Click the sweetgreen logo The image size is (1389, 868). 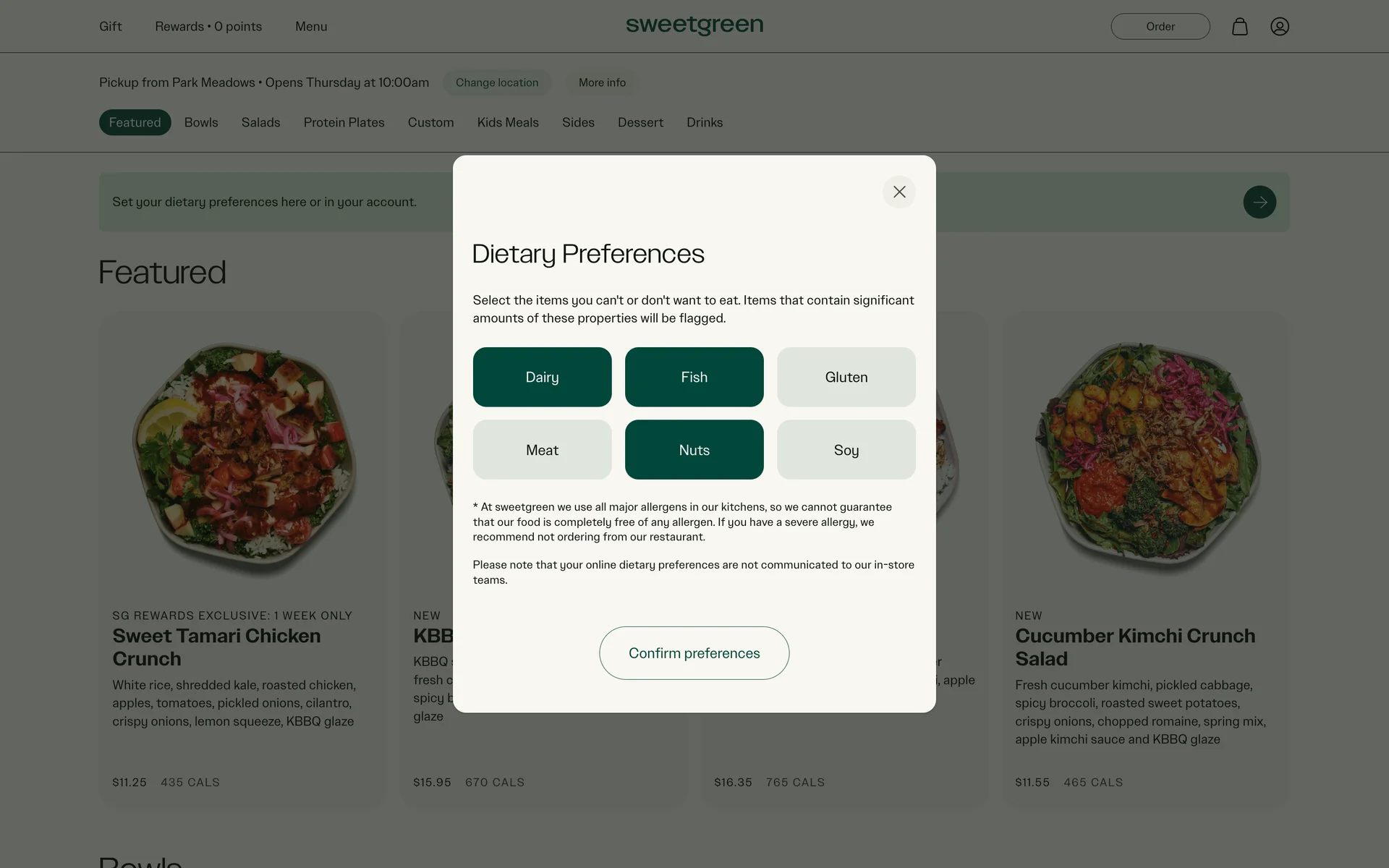[x=694, y=26]
